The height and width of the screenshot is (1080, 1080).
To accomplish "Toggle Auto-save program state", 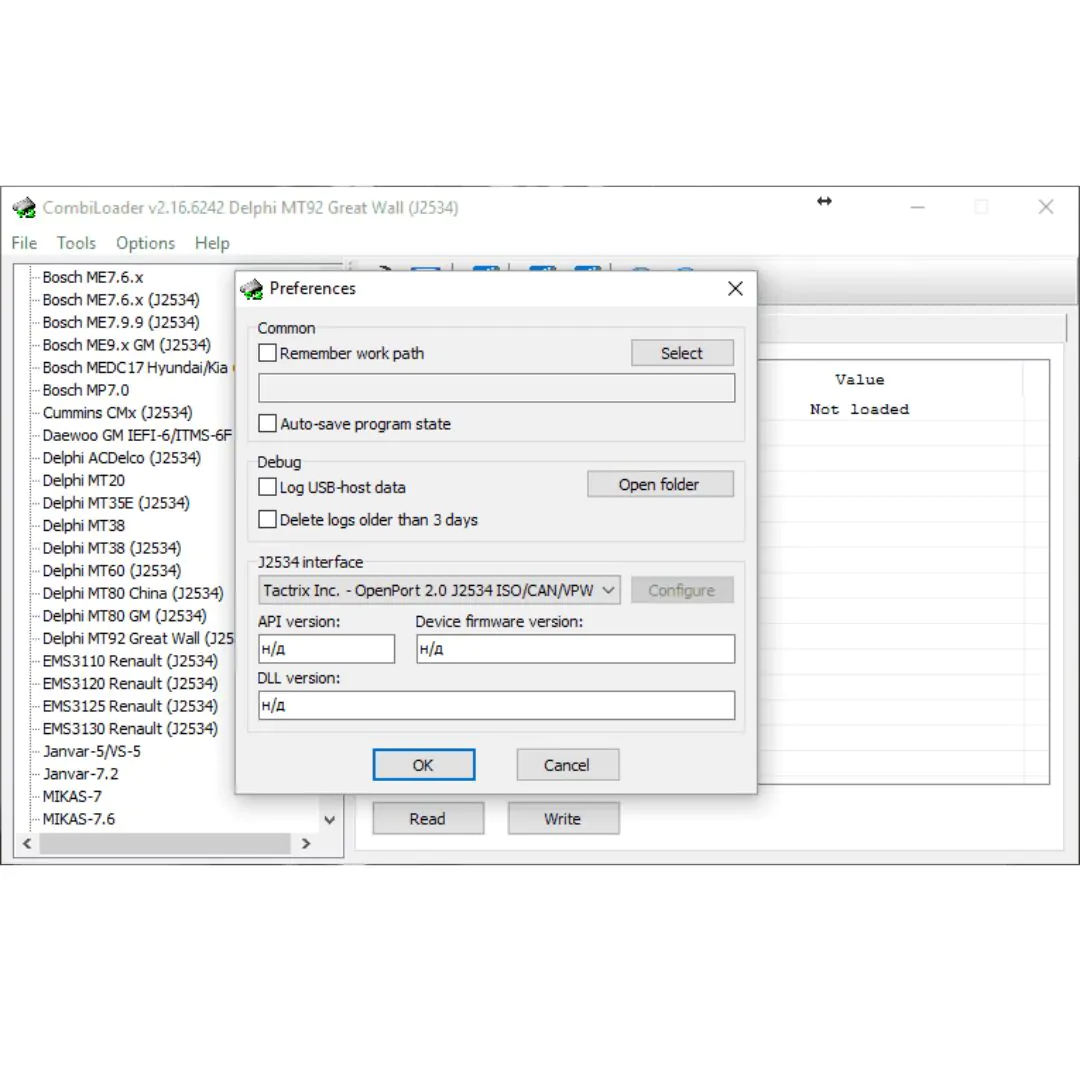I will click(268, 424).
